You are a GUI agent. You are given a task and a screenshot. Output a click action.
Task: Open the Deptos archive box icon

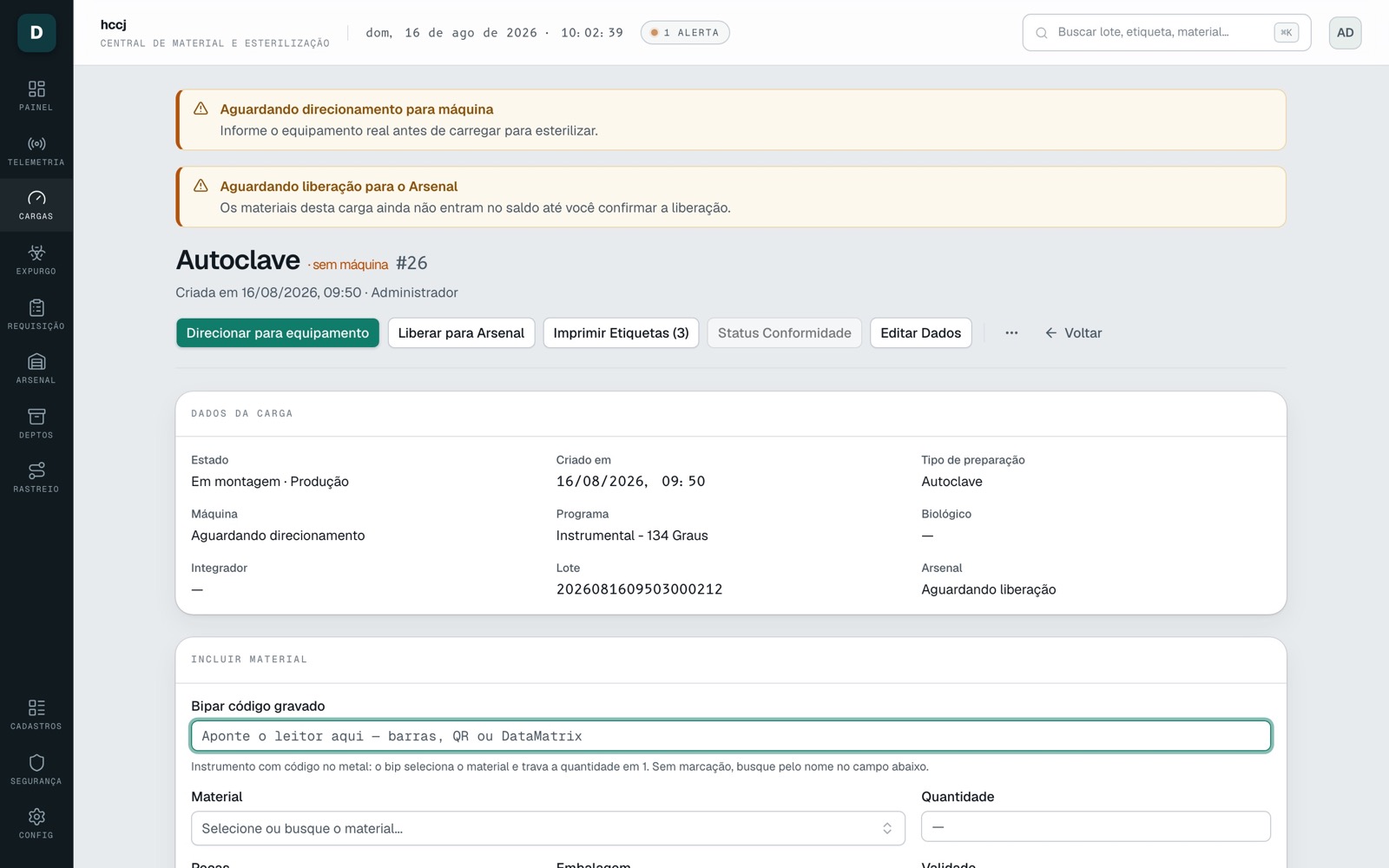click(36, 417)
